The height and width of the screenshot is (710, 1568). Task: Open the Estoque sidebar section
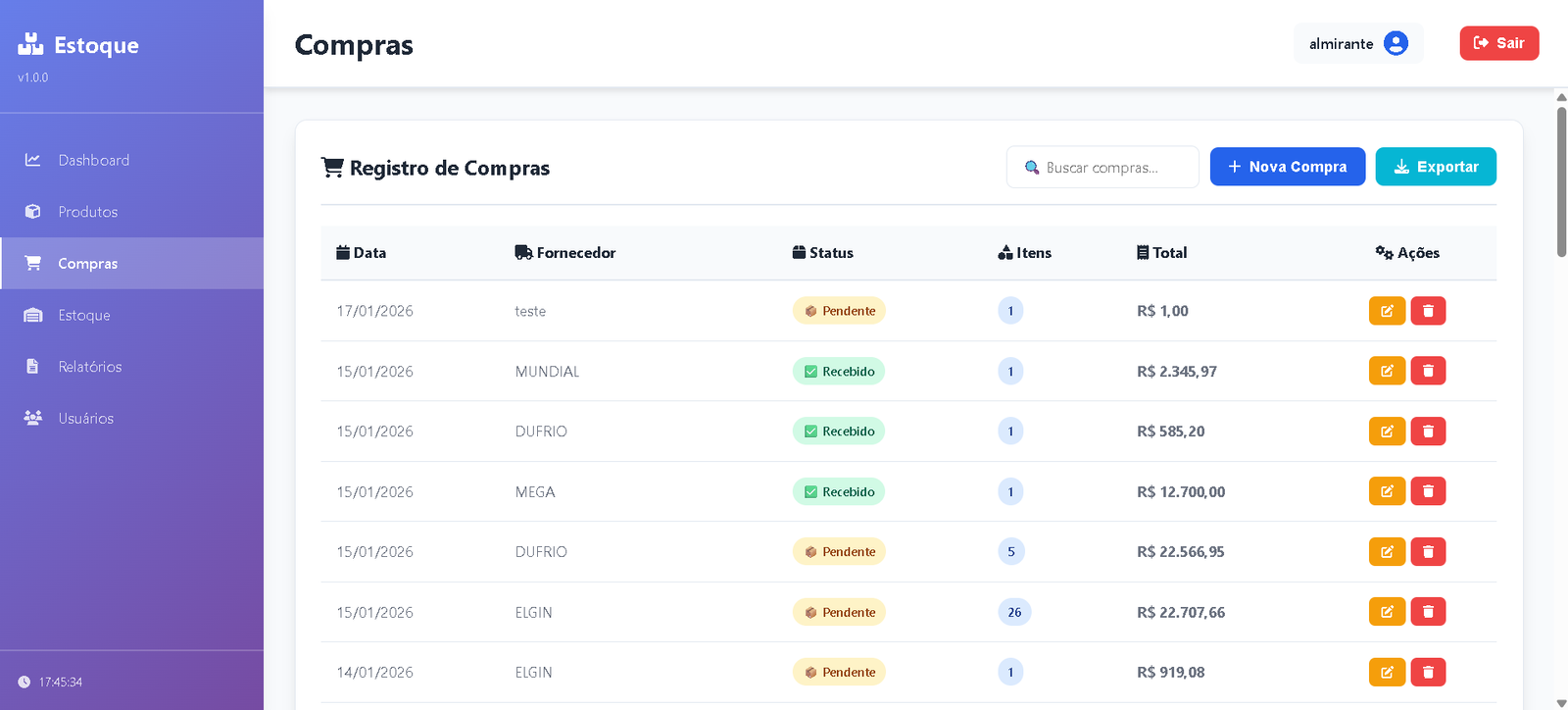131,315
